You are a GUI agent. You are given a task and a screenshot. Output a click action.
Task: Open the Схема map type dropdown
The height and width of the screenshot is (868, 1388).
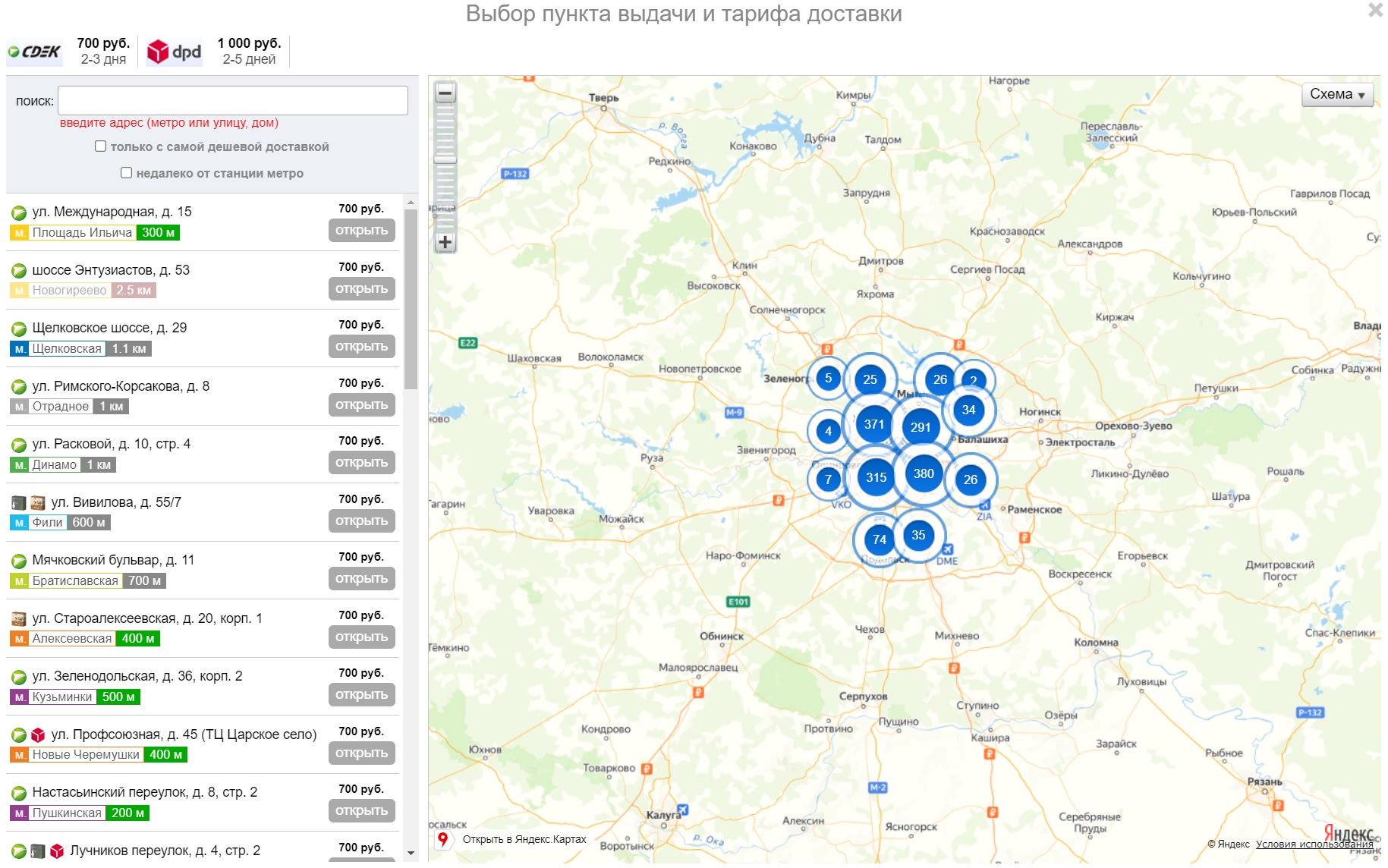tap(1338, 94)
